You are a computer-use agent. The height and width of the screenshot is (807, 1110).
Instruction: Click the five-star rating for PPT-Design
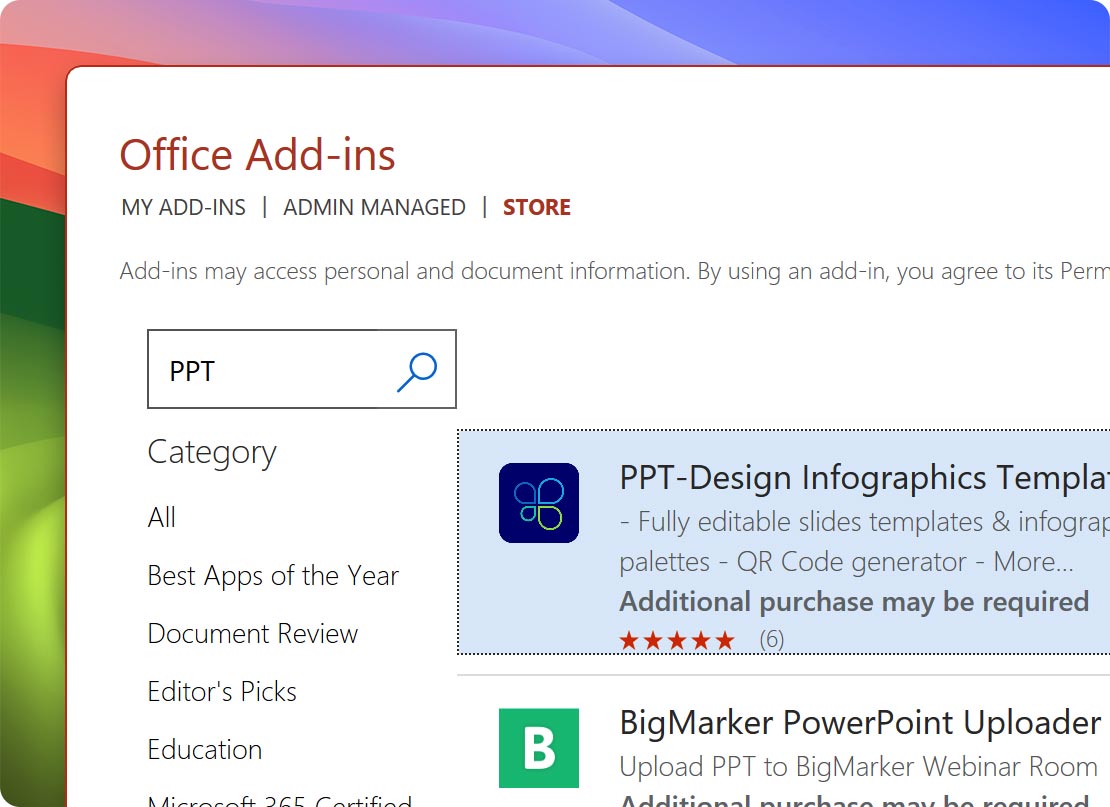(677, 639)
